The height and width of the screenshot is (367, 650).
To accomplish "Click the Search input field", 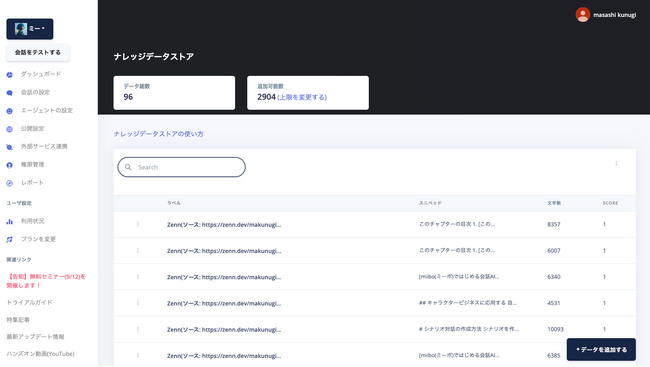I will 182,167.
